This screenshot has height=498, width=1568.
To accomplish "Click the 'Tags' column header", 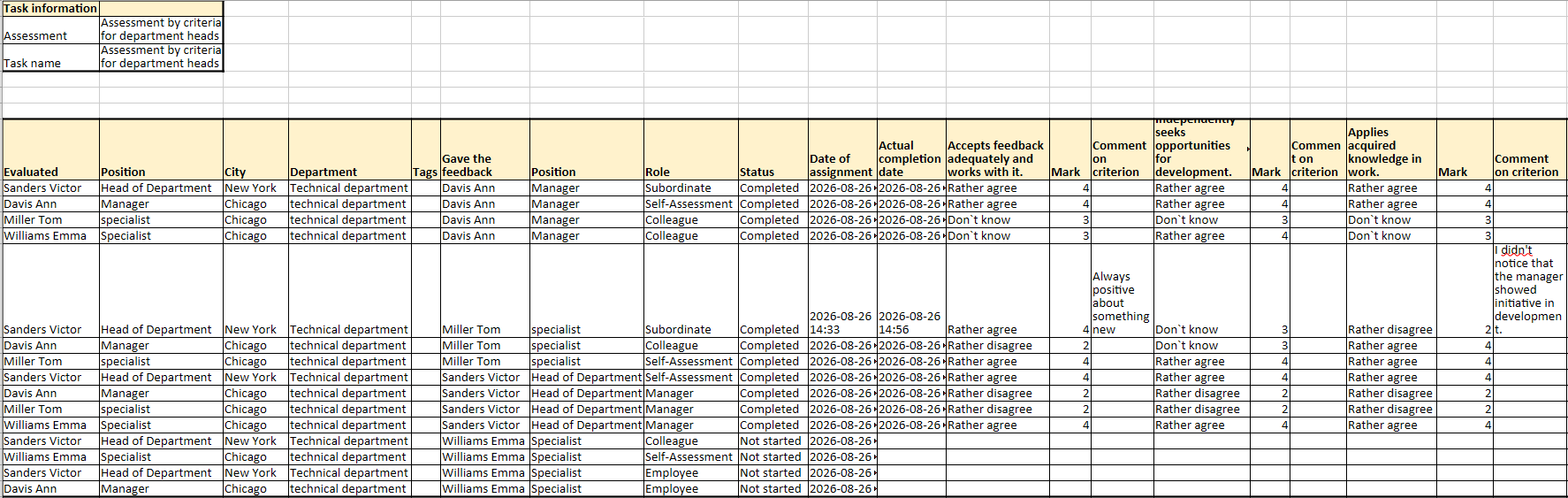I will pyautogui.click(x=425, y=150).
